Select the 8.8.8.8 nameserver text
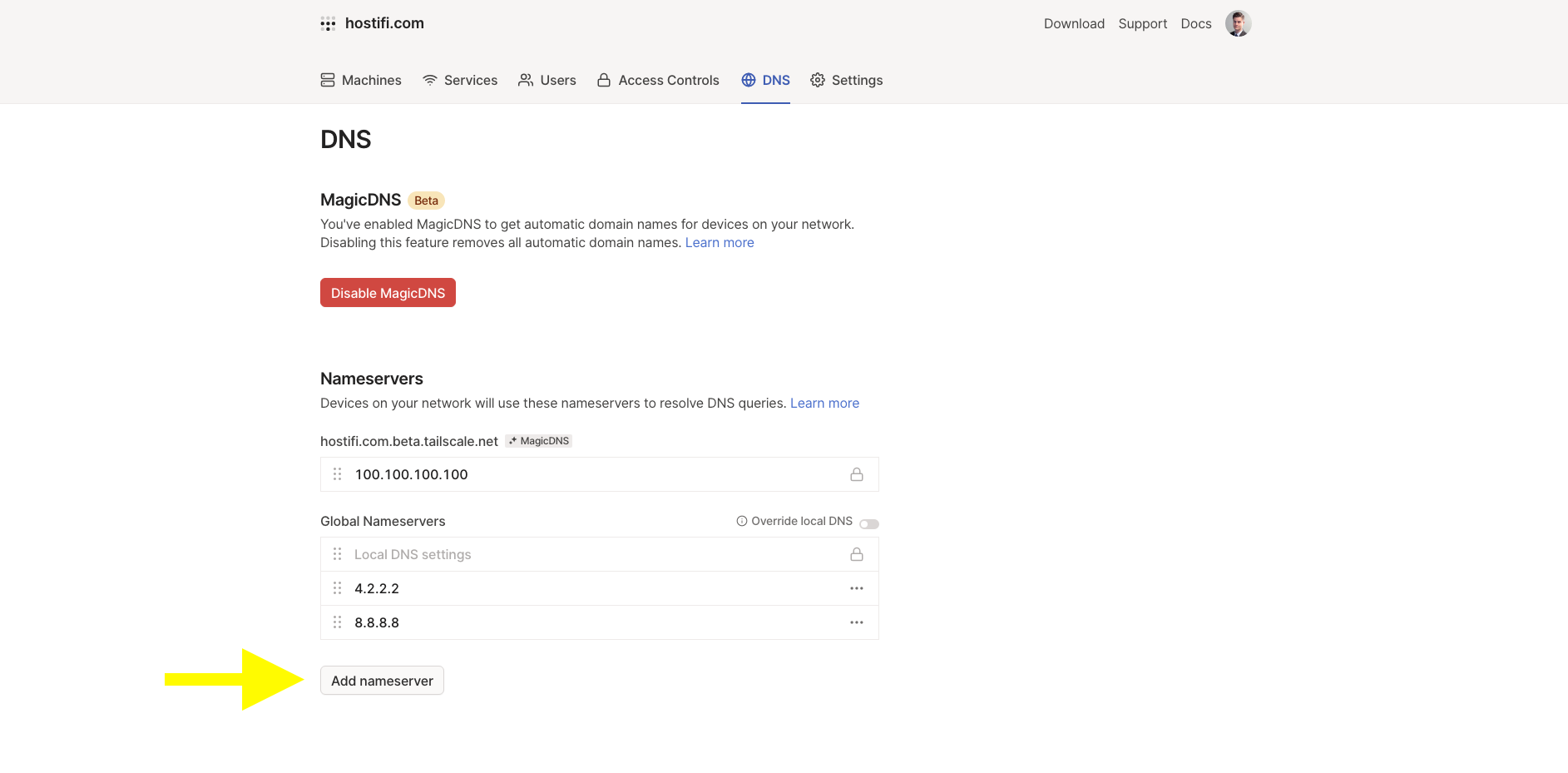The image size is (1568, 773). [377, 622]
